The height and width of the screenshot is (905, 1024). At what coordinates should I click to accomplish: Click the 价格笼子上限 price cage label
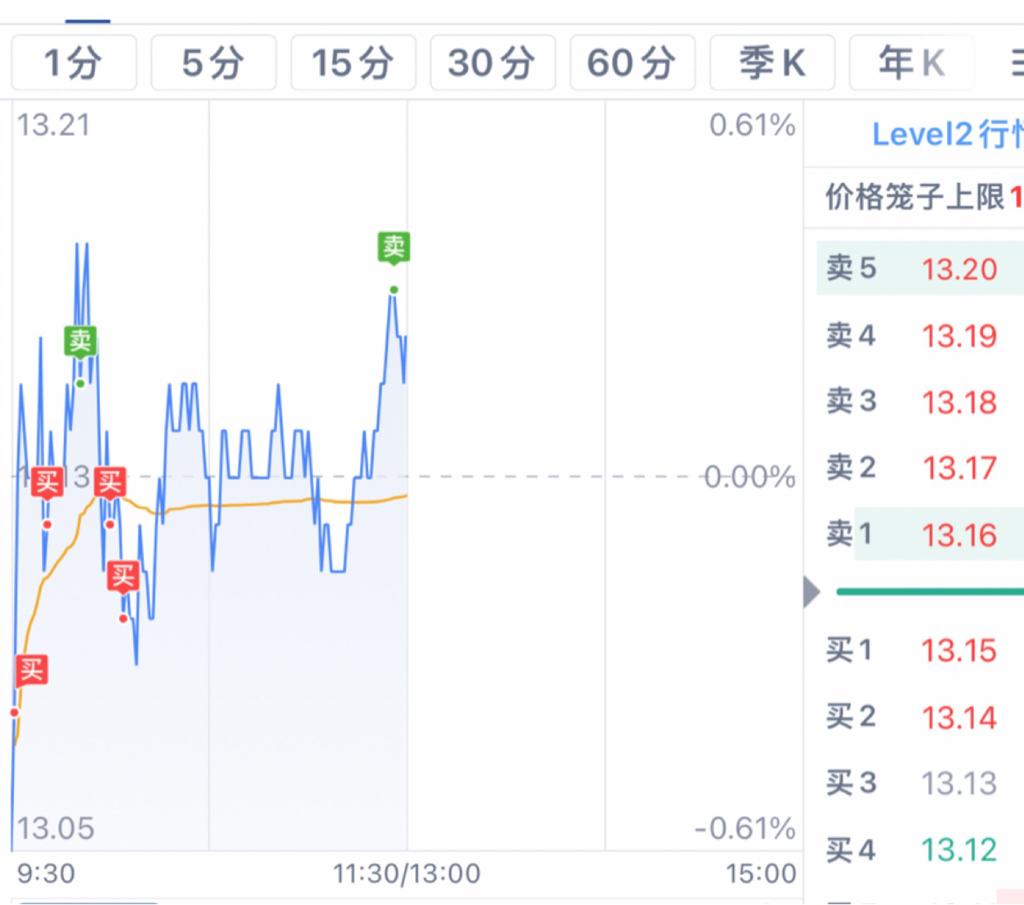[914, 197]
